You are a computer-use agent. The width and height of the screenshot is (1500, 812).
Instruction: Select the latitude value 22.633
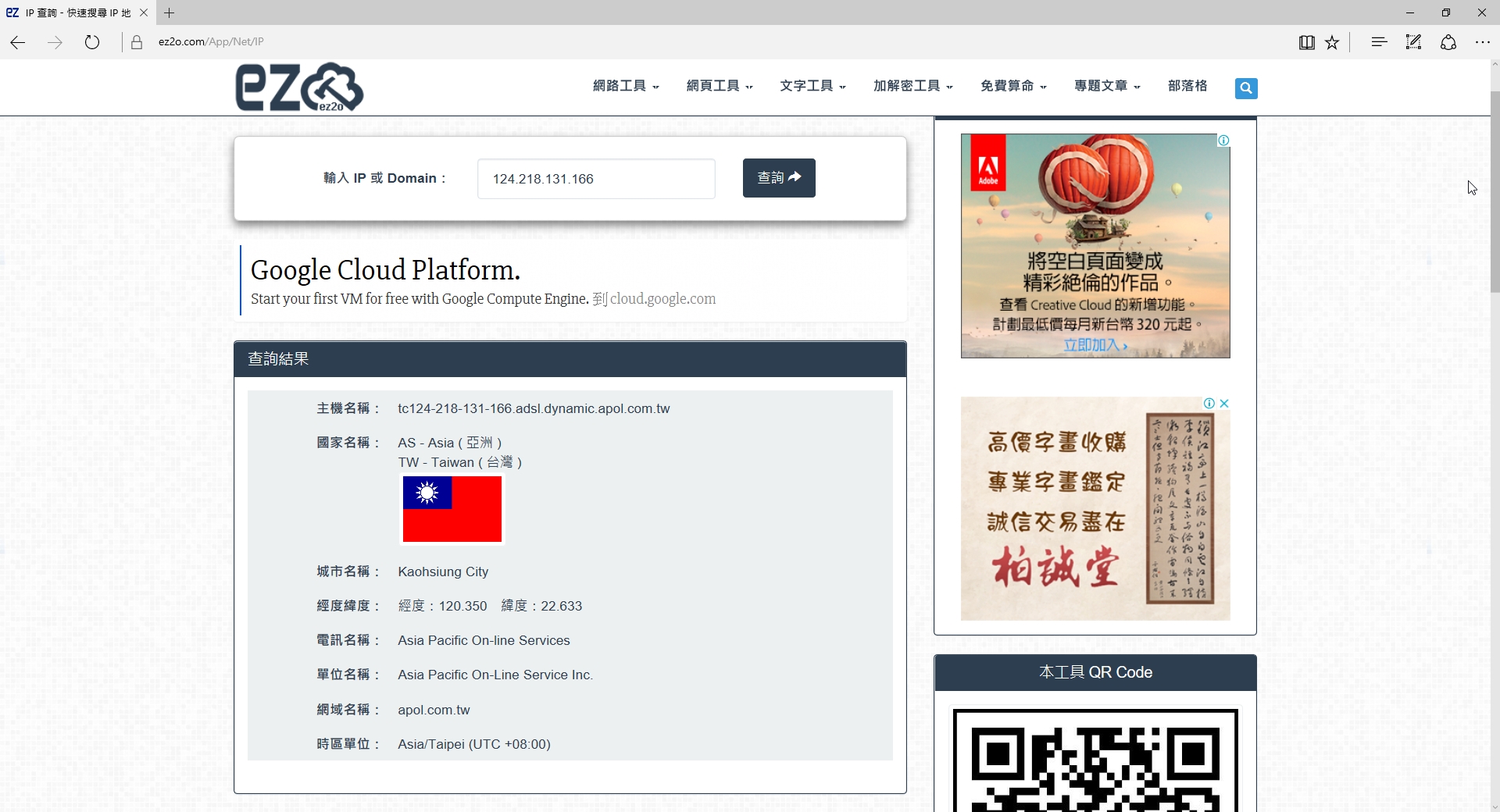coord(561,606)
